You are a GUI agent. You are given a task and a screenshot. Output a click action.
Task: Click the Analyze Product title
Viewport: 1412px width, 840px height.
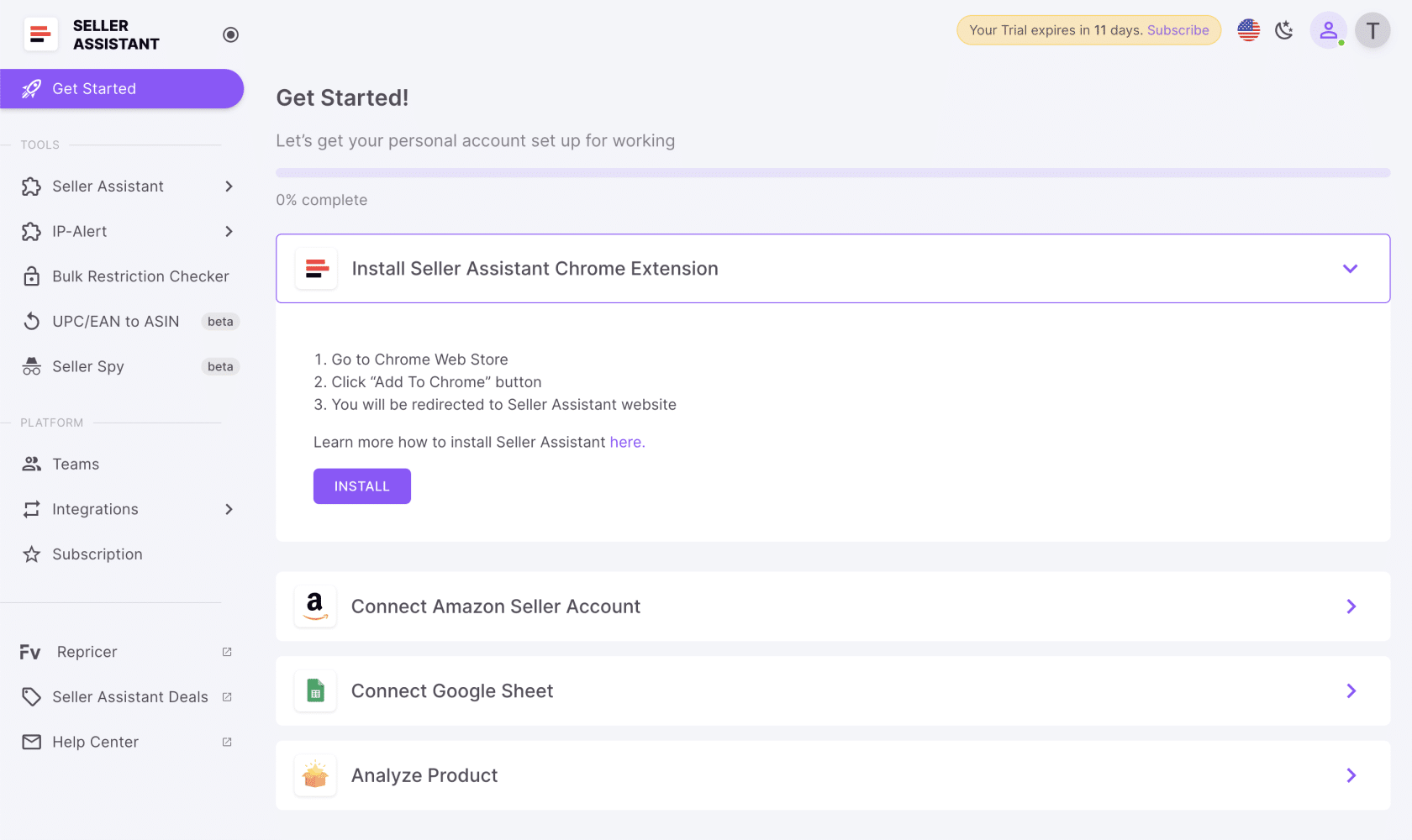click(x=424, y=775)
